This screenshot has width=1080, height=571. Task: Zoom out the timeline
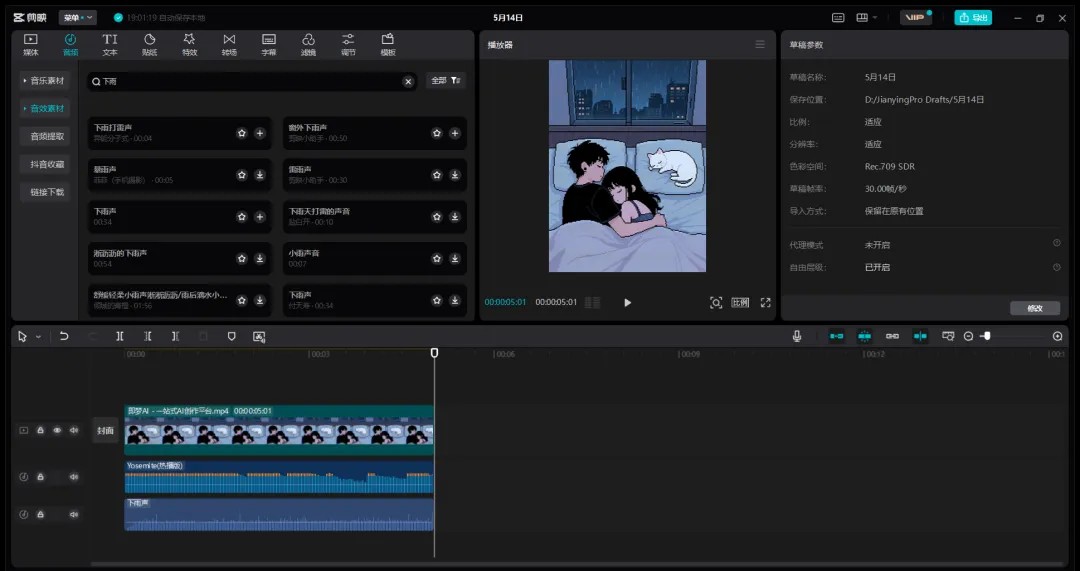coord(968,336)
